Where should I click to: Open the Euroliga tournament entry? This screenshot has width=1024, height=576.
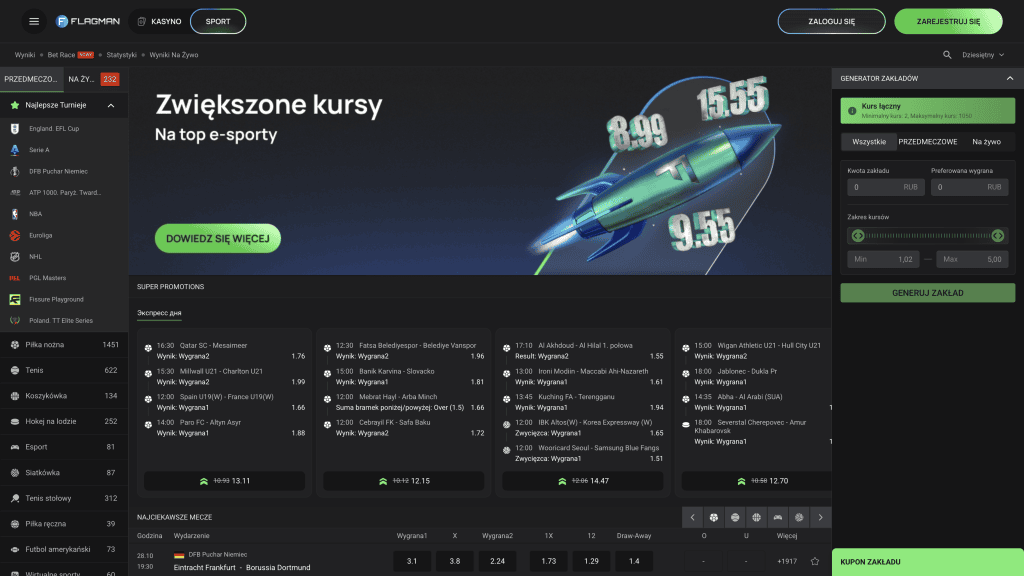pyautogui.click(x=41, y=235)
